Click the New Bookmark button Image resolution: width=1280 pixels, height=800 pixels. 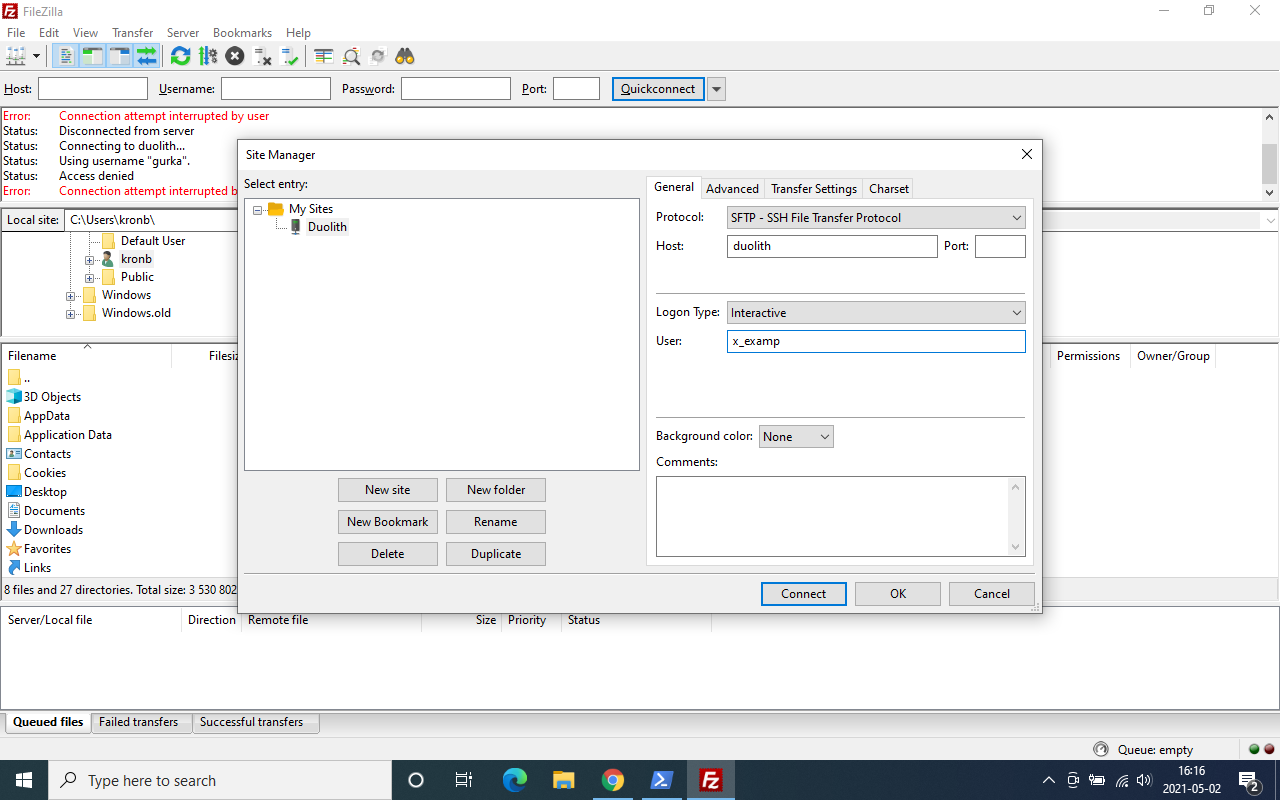(388, 522)
